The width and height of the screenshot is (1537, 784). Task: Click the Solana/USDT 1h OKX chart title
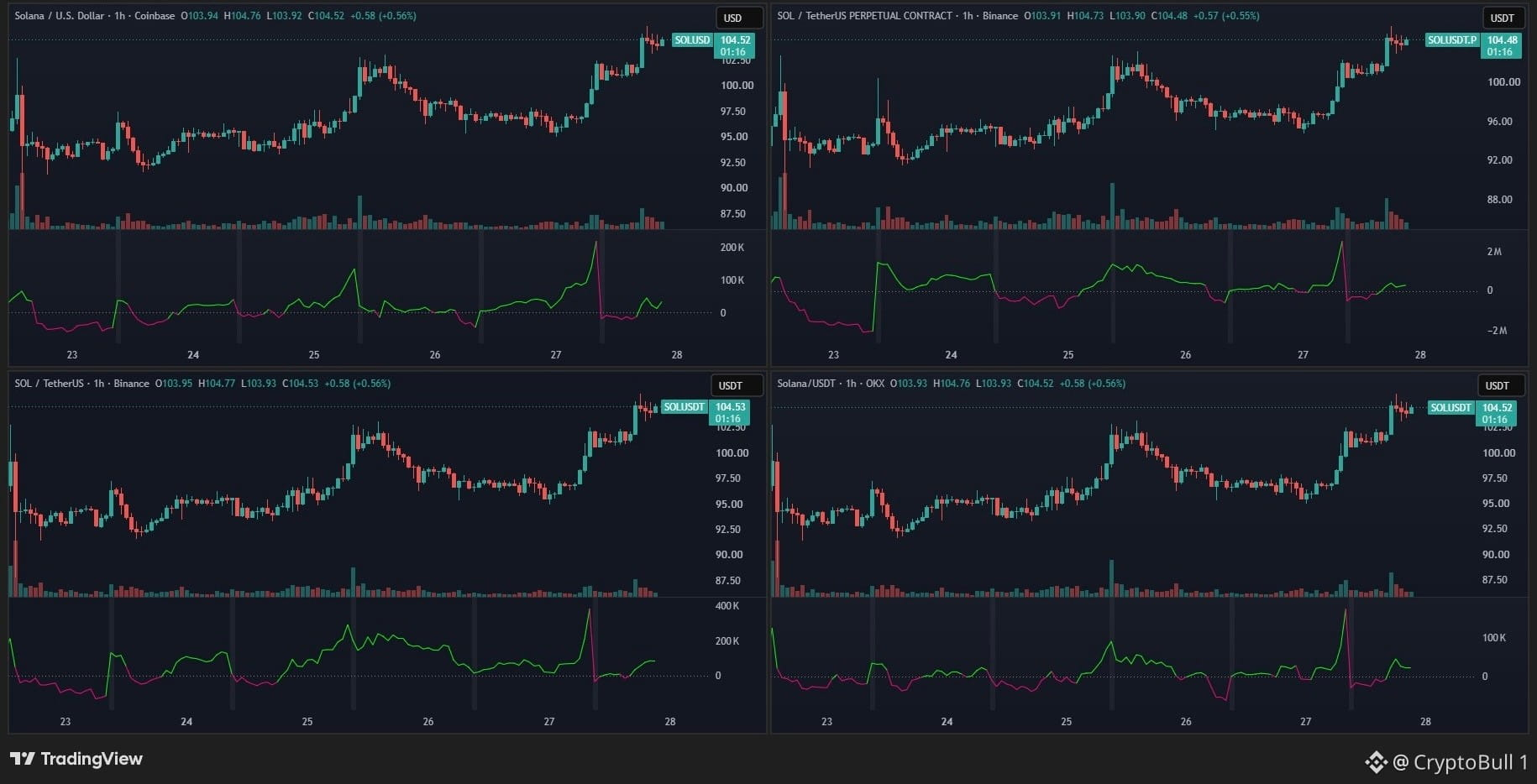tap(831, 384)
